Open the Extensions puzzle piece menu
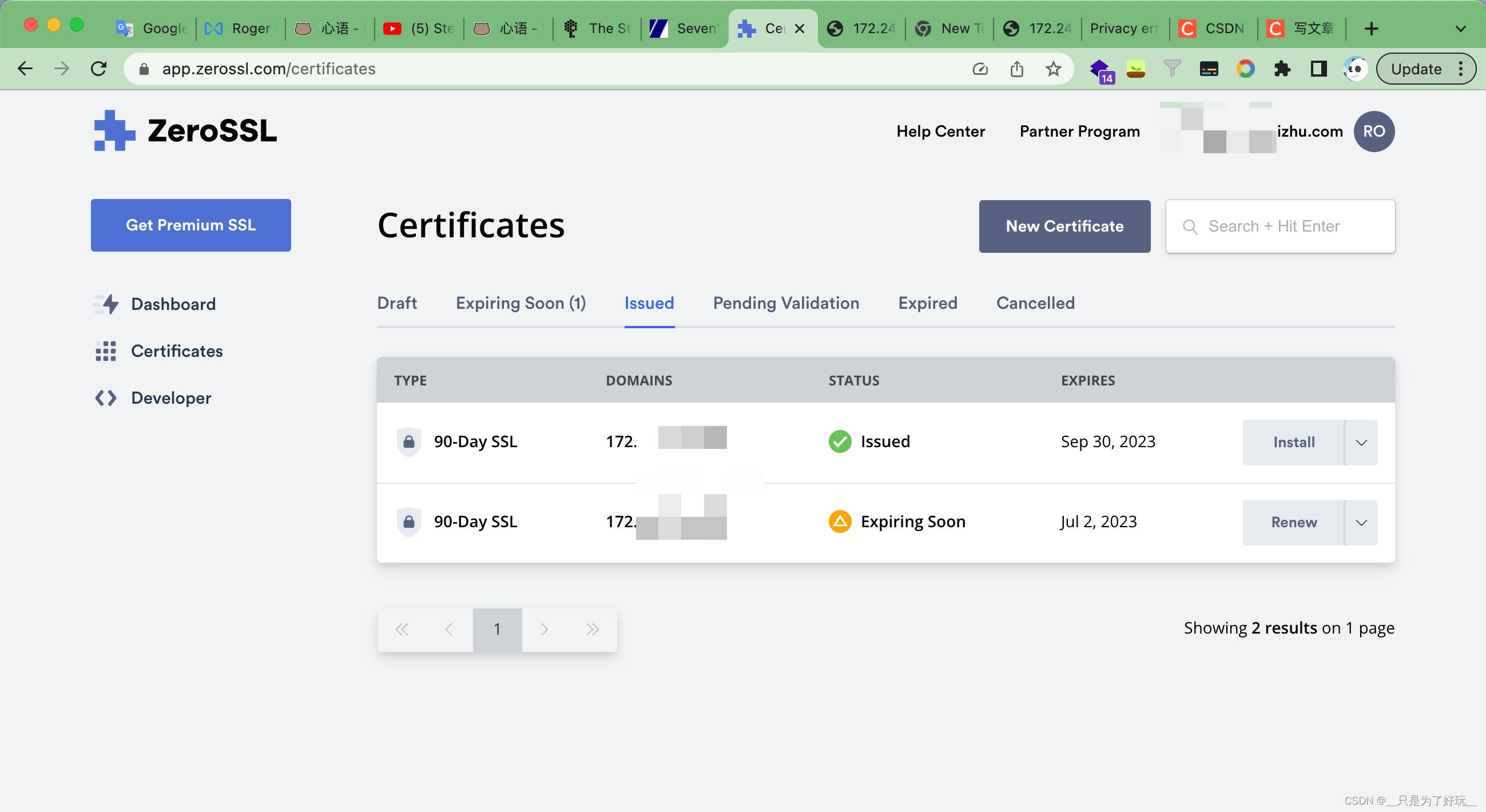The height and width of the screenshot is (812, 1486). (x=1282, y=69)
